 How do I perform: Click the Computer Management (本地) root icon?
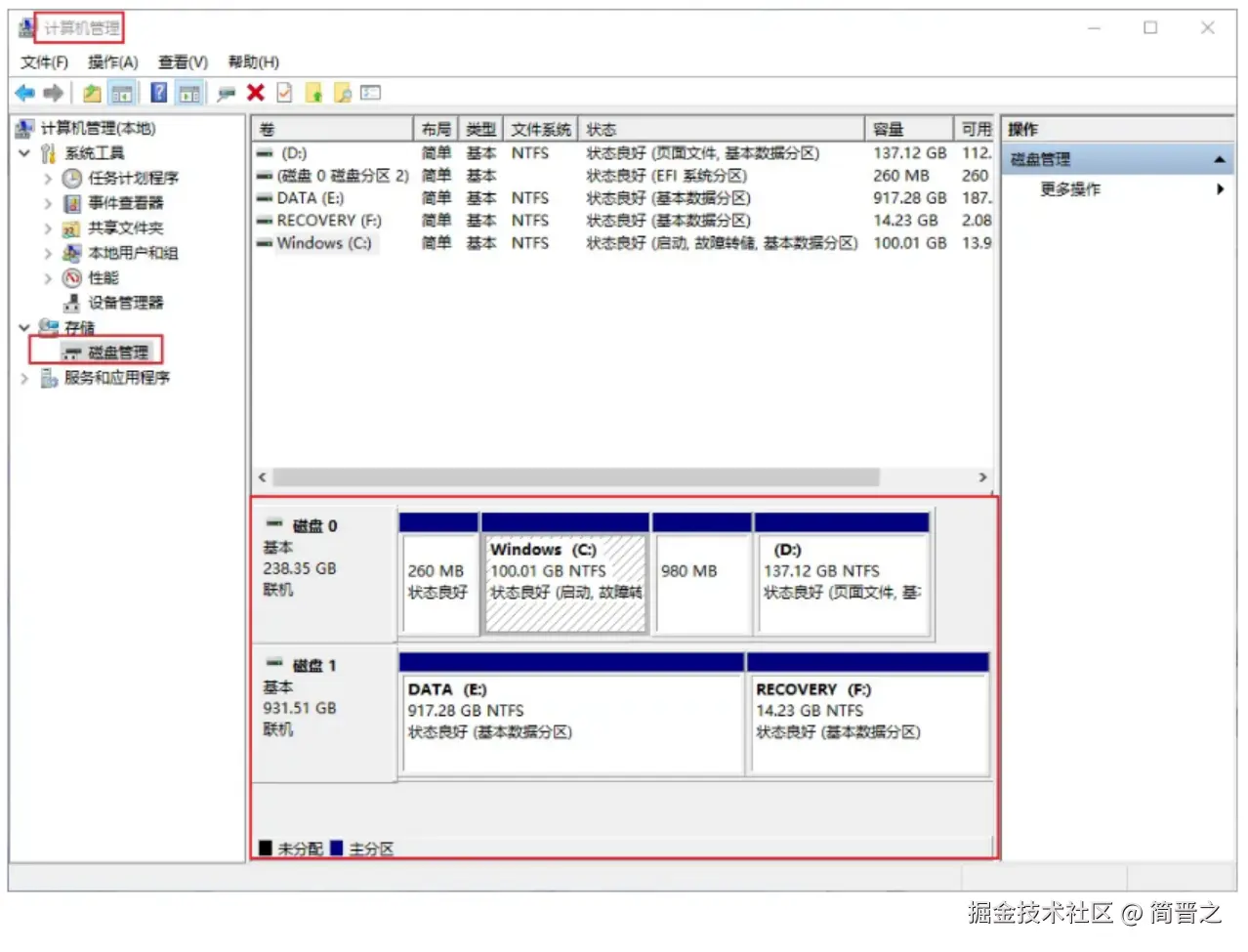(x=25, y=128)
